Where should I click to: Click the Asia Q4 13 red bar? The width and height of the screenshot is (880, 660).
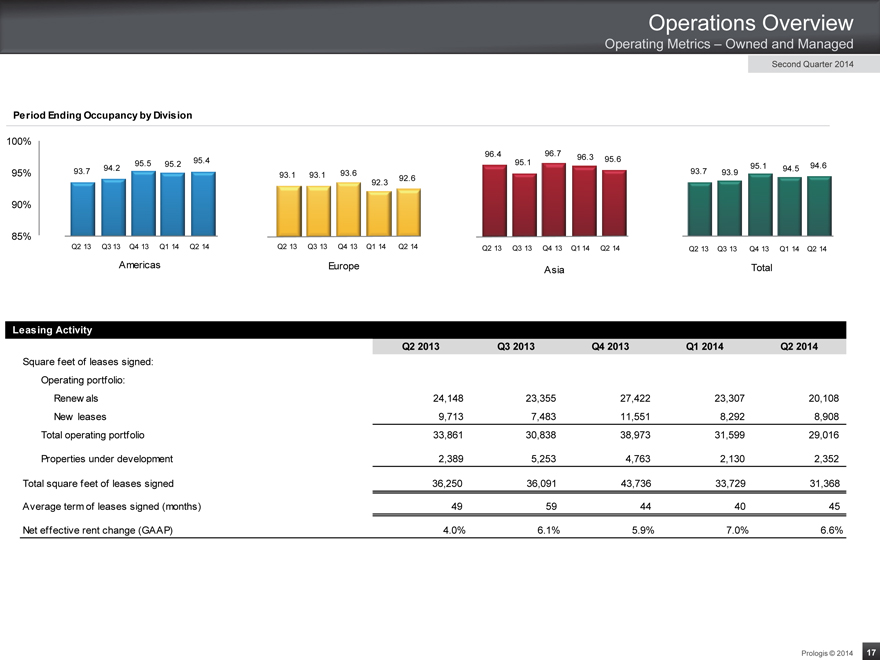coord(553,198)
